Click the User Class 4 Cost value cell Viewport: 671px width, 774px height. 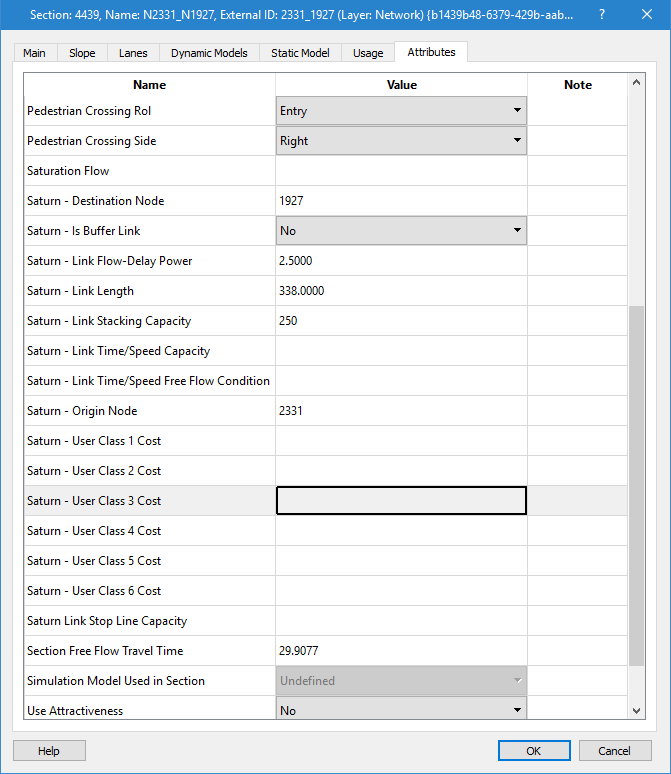click(401, 531)
